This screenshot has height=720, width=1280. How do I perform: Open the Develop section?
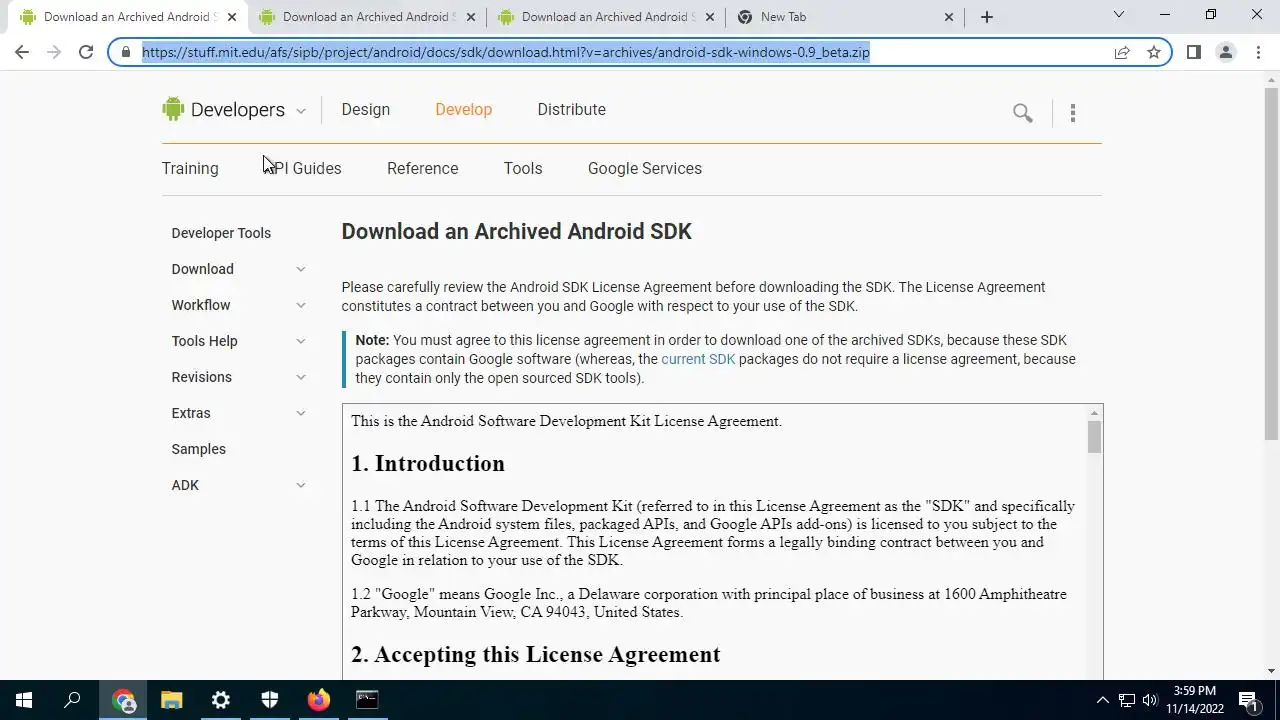(464, 110)
